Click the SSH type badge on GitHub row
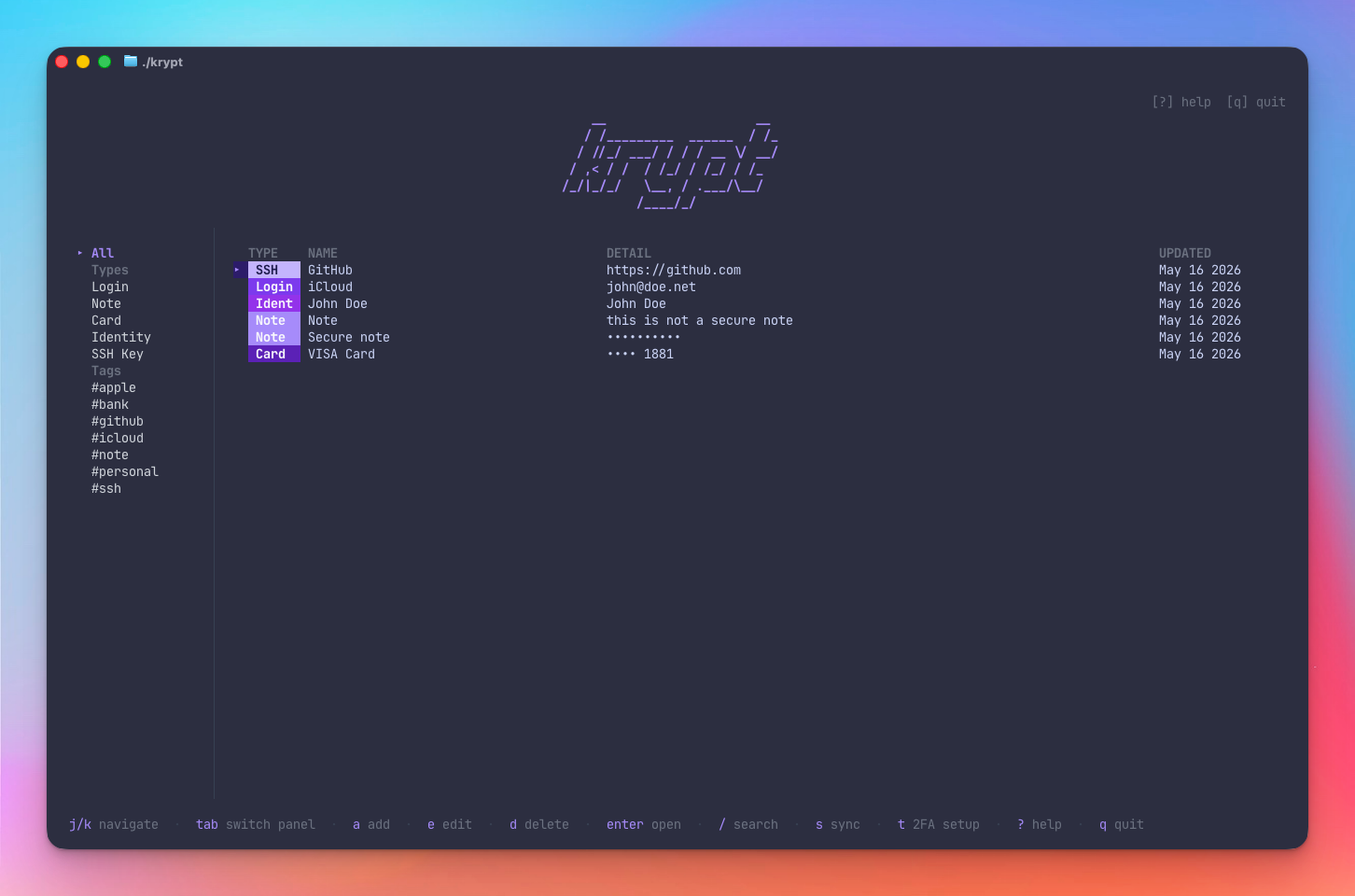This screenshot has width=1355, height=896. pyautogui.click(x=274, y=270)
